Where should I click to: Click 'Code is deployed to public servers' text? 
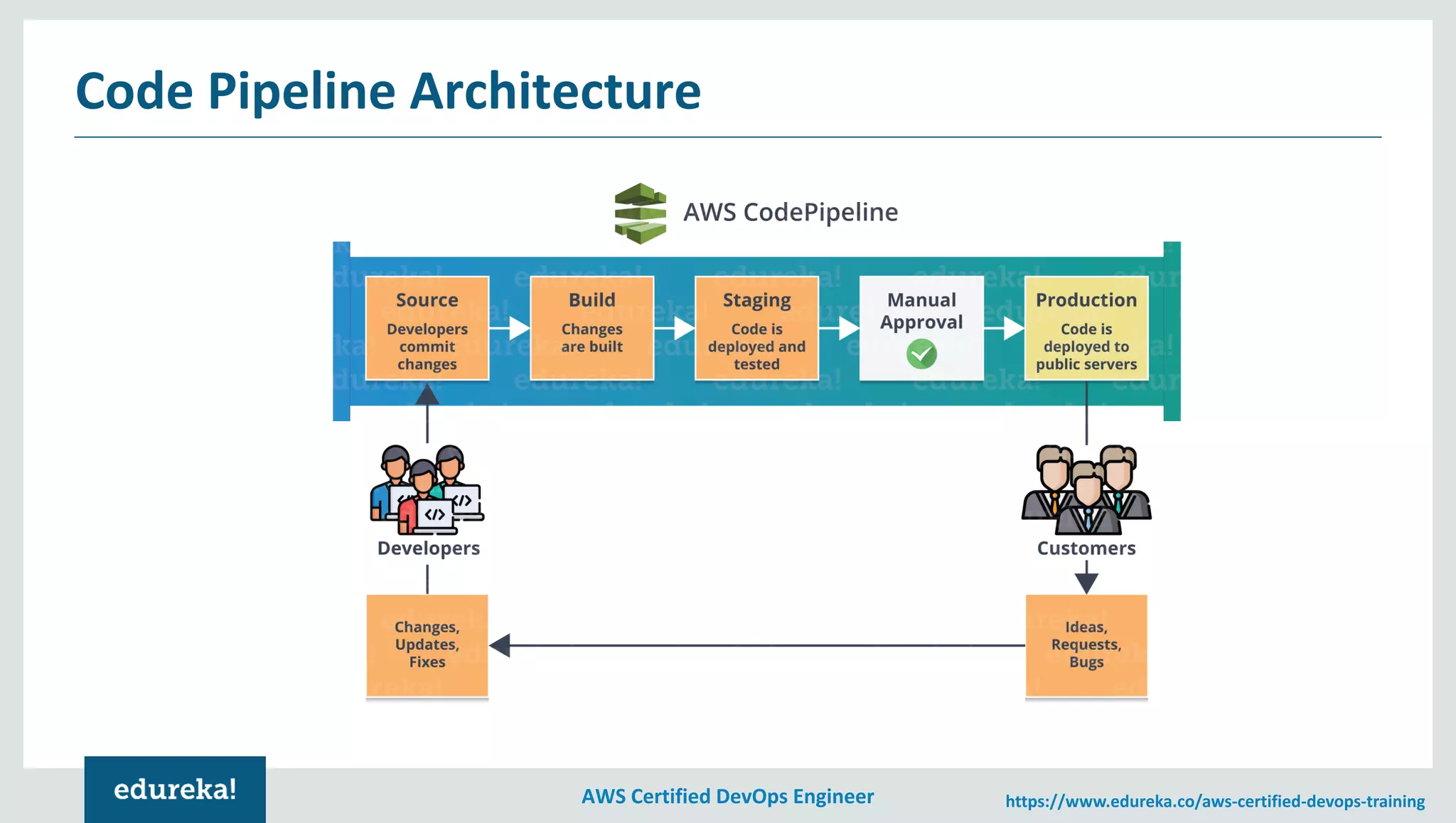(1086, 346)
